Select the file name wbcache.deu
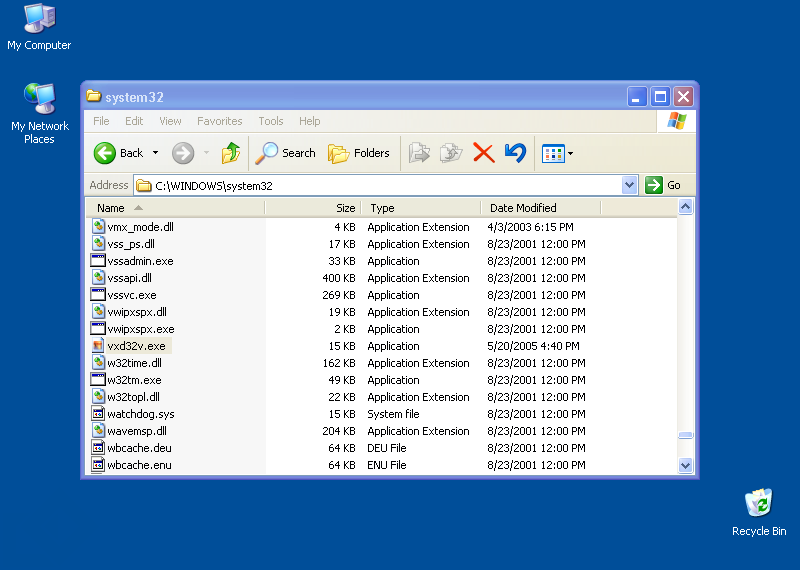Viewport: 800px width, 570px height. [x=139, y=448]
